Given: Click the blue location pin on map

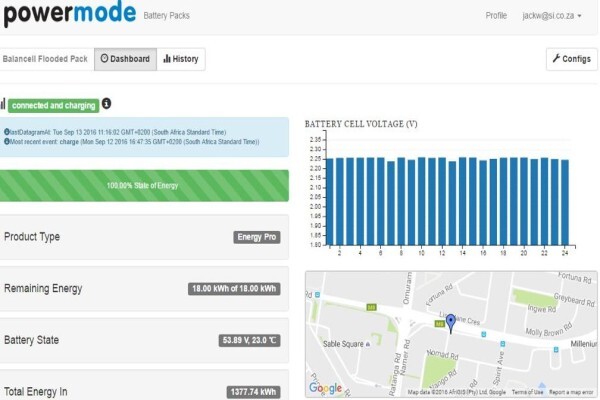Looking at the screenshot, I should click(451, 323).
